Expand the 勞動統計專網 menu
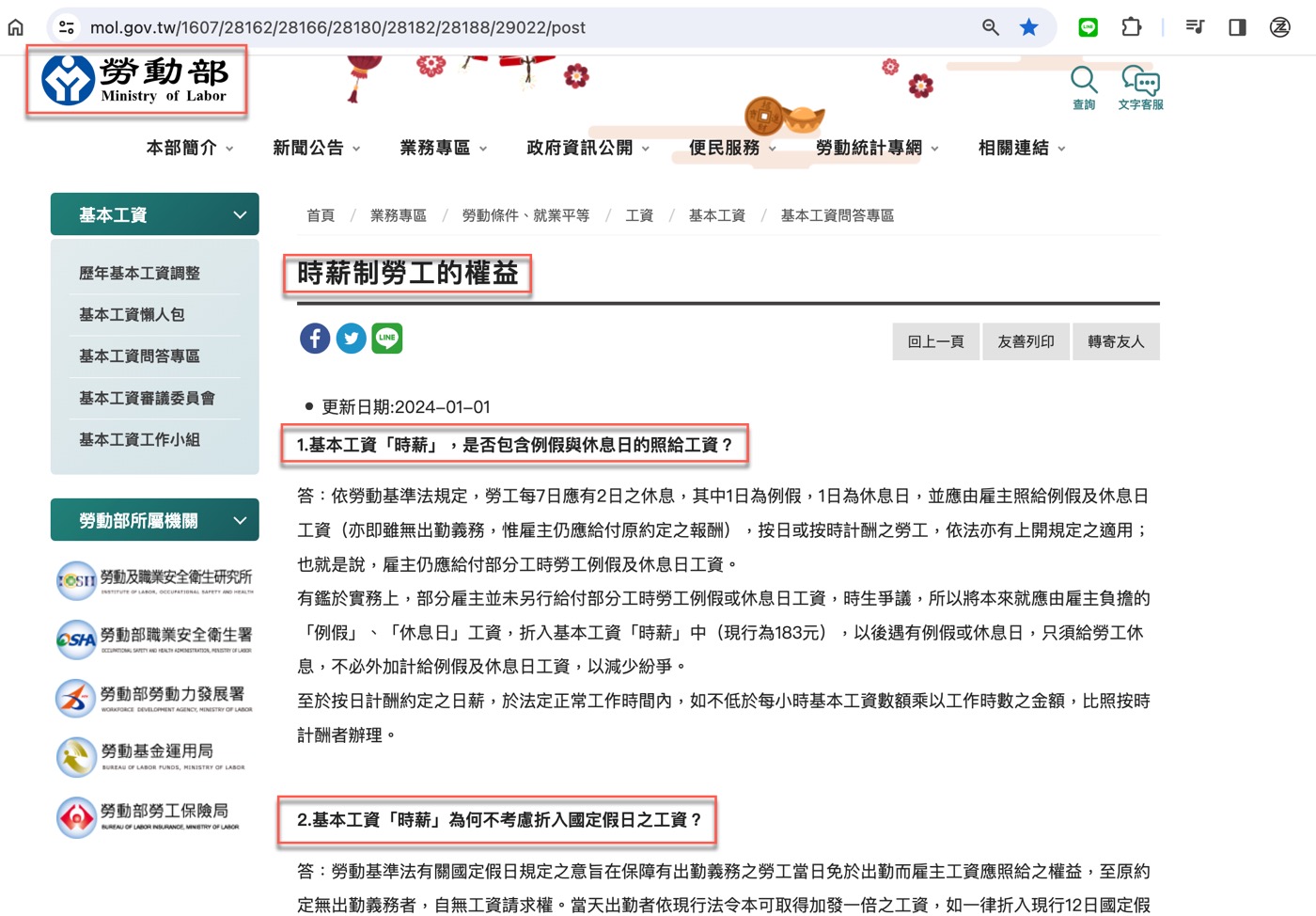The width and height of the screenshot is (1316, 916). [878, 148]
